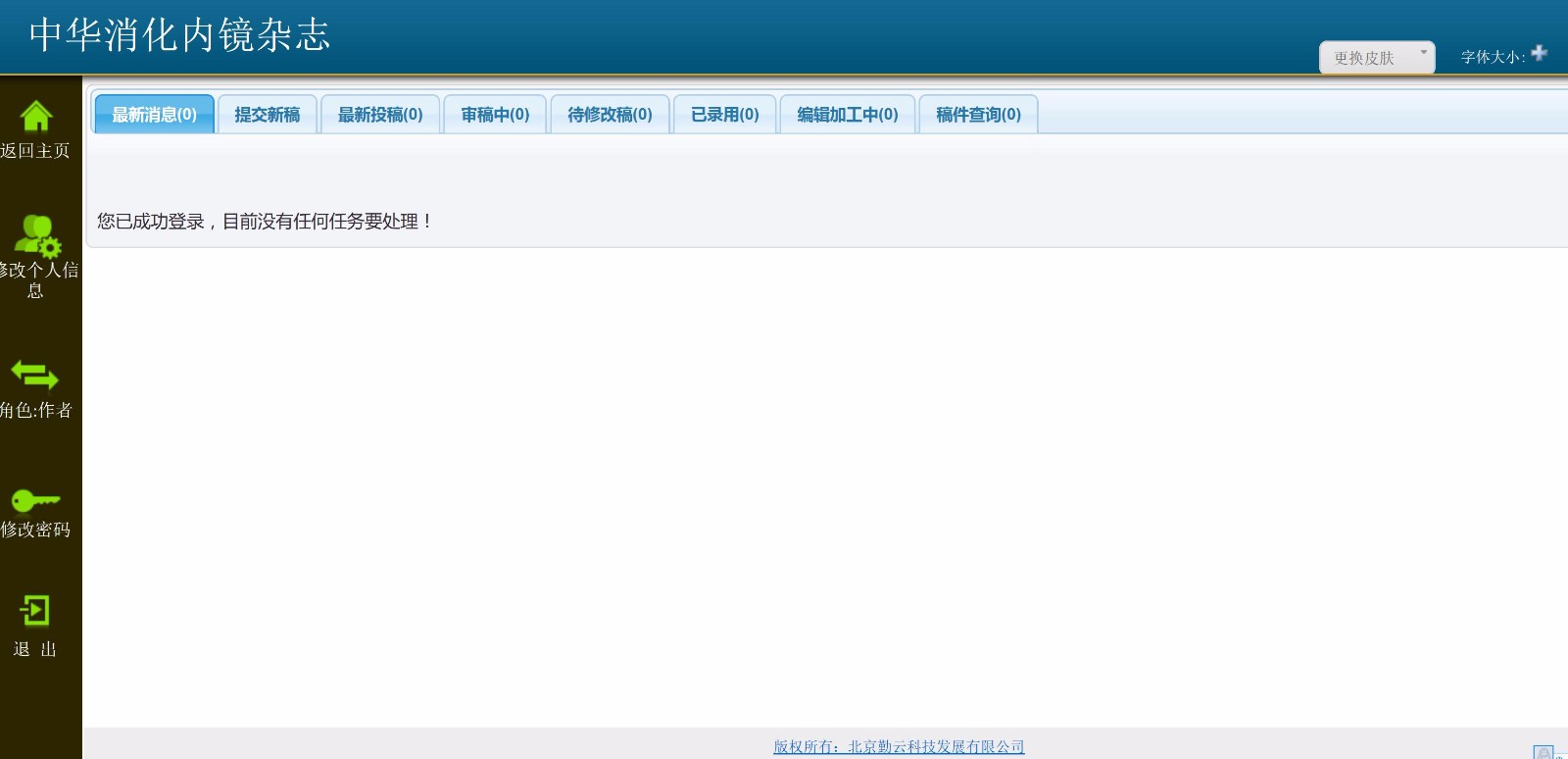Click the 角色:作者 label
The image size is (1568, 759).
point(36,411)
